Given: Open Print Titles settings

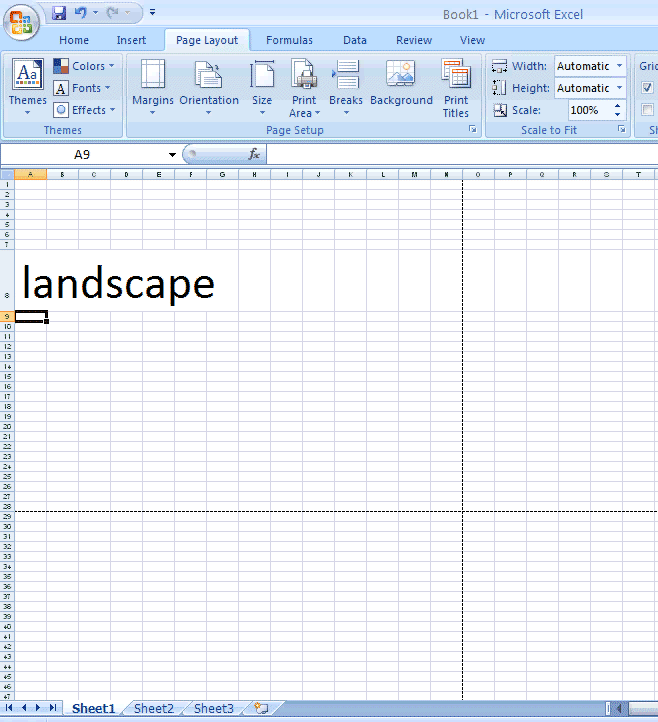Looking at the screenshot, I should 456,87.
